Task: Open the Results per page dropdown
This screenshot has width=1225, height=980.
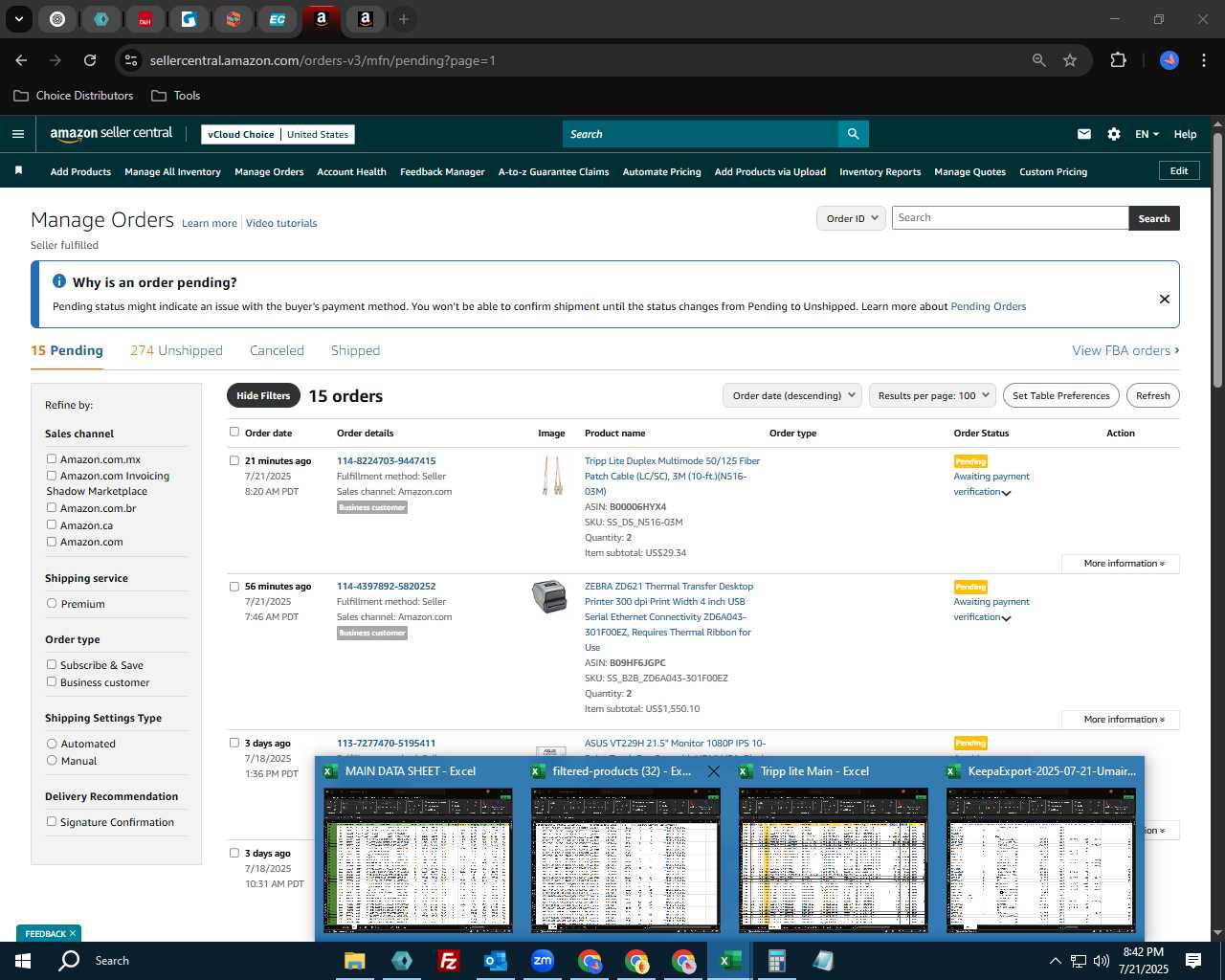Action: point(932,395)
